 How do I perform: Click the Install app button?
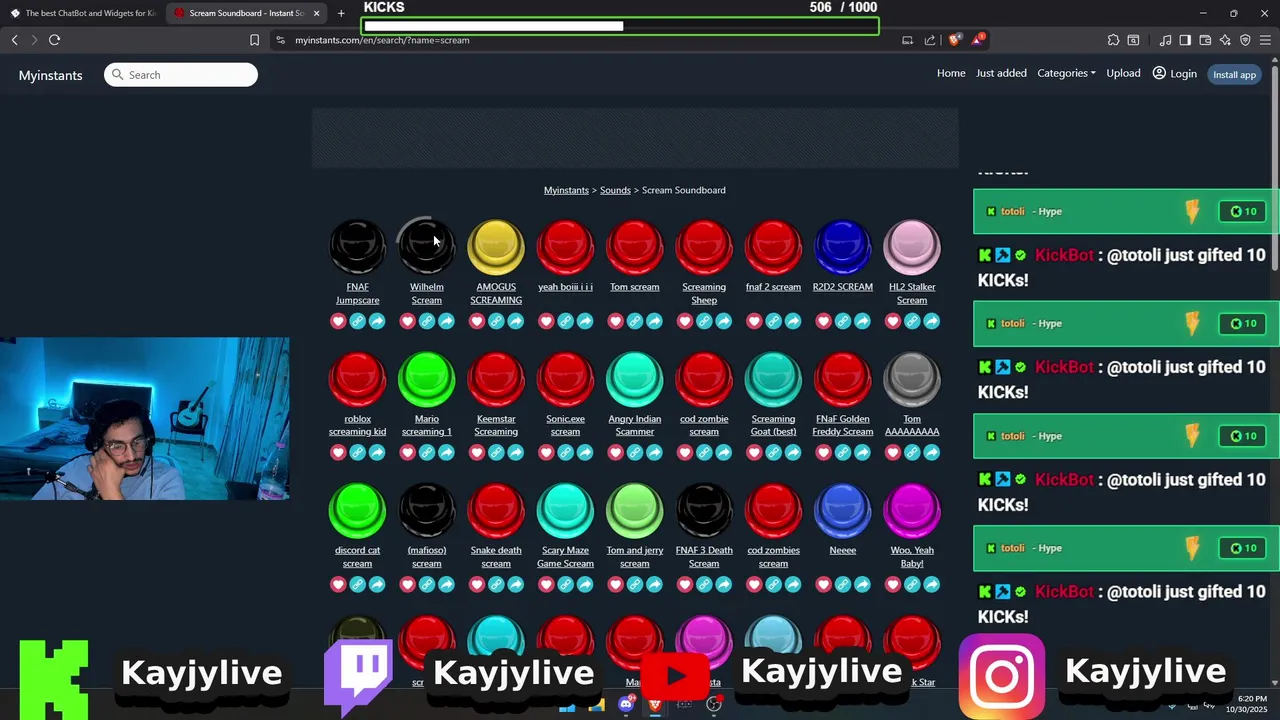pyautogui.click(x=1234, y=74)
